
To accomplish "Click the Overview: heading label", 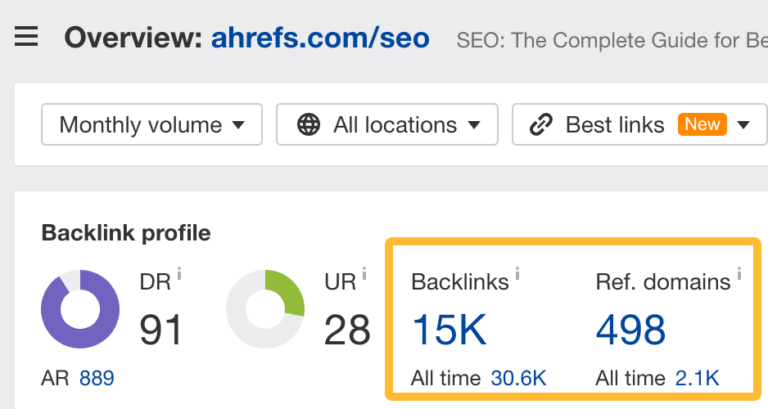I will click(x=133, y=38).
